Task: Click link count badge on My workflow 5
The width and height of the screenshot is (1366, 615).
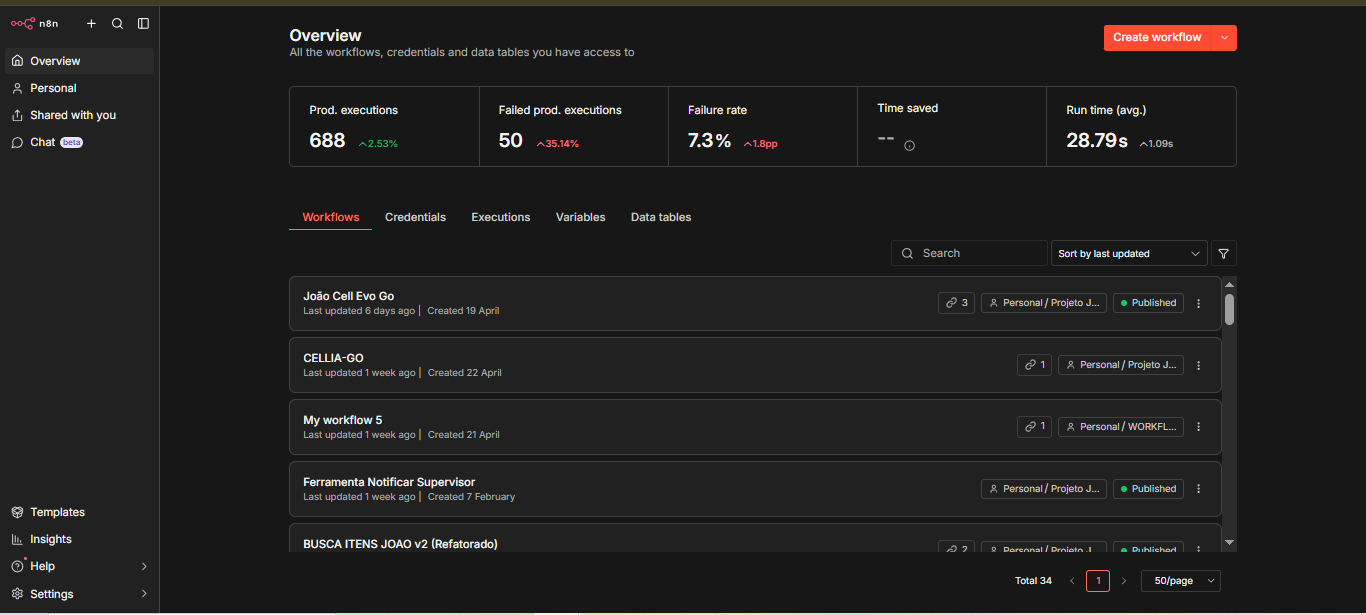Action: (1034, 427)
